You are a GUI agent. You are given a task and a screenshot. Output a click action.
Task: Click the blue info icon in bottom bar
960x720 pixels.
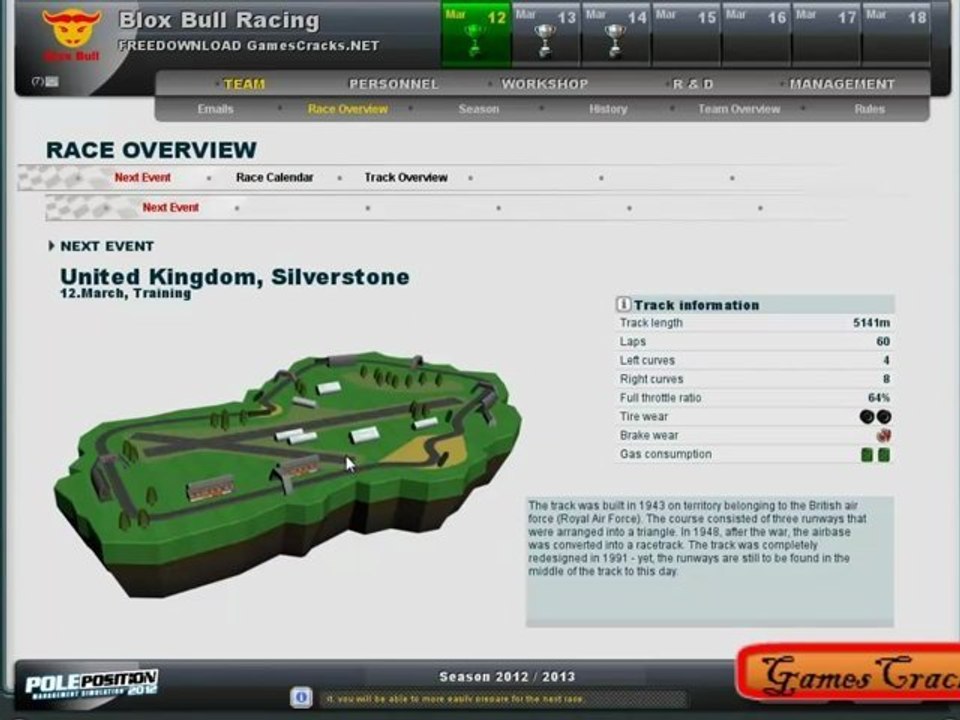301,697
